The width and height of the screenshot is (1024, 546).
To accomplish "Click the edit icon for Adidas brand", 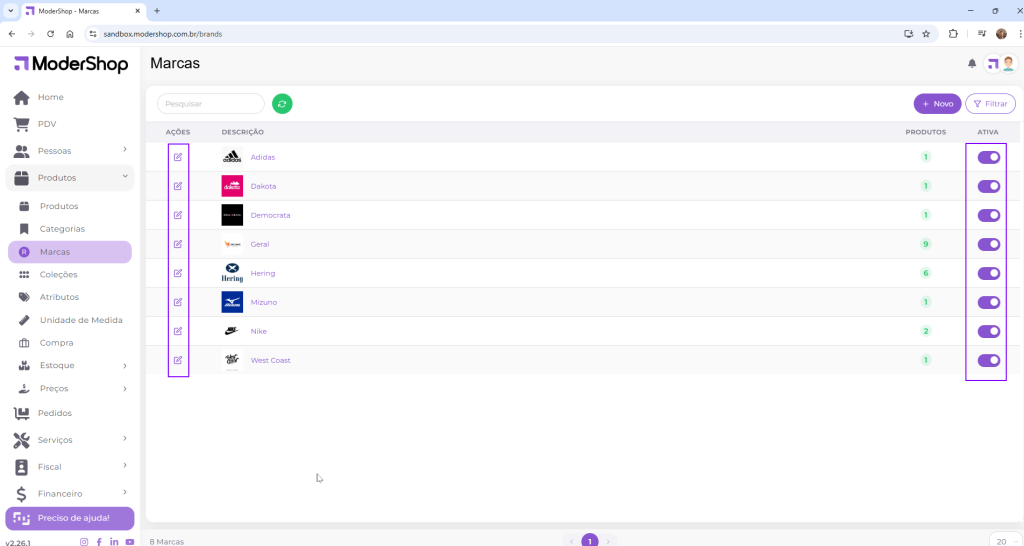I will click(x=178, y=157).
